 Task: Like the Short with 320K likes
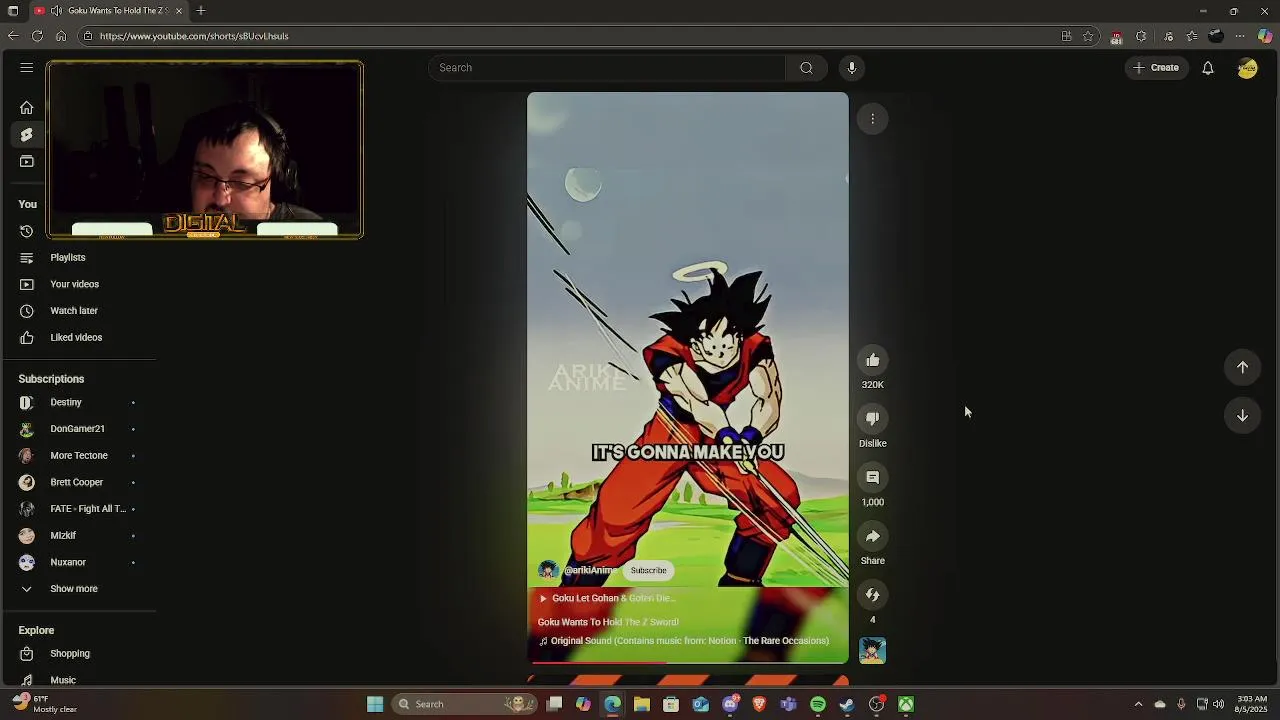pos(873,361)
